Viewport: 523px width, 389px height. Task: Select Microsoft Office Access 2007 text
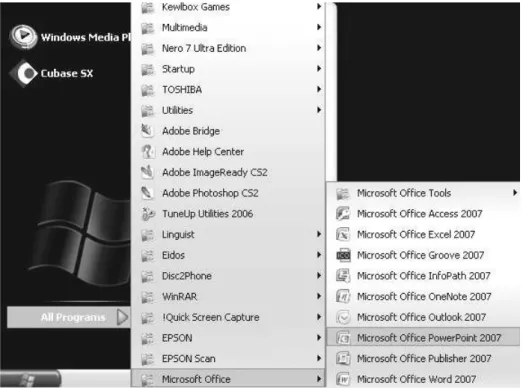pyautogui.click(x=420, y=214)
